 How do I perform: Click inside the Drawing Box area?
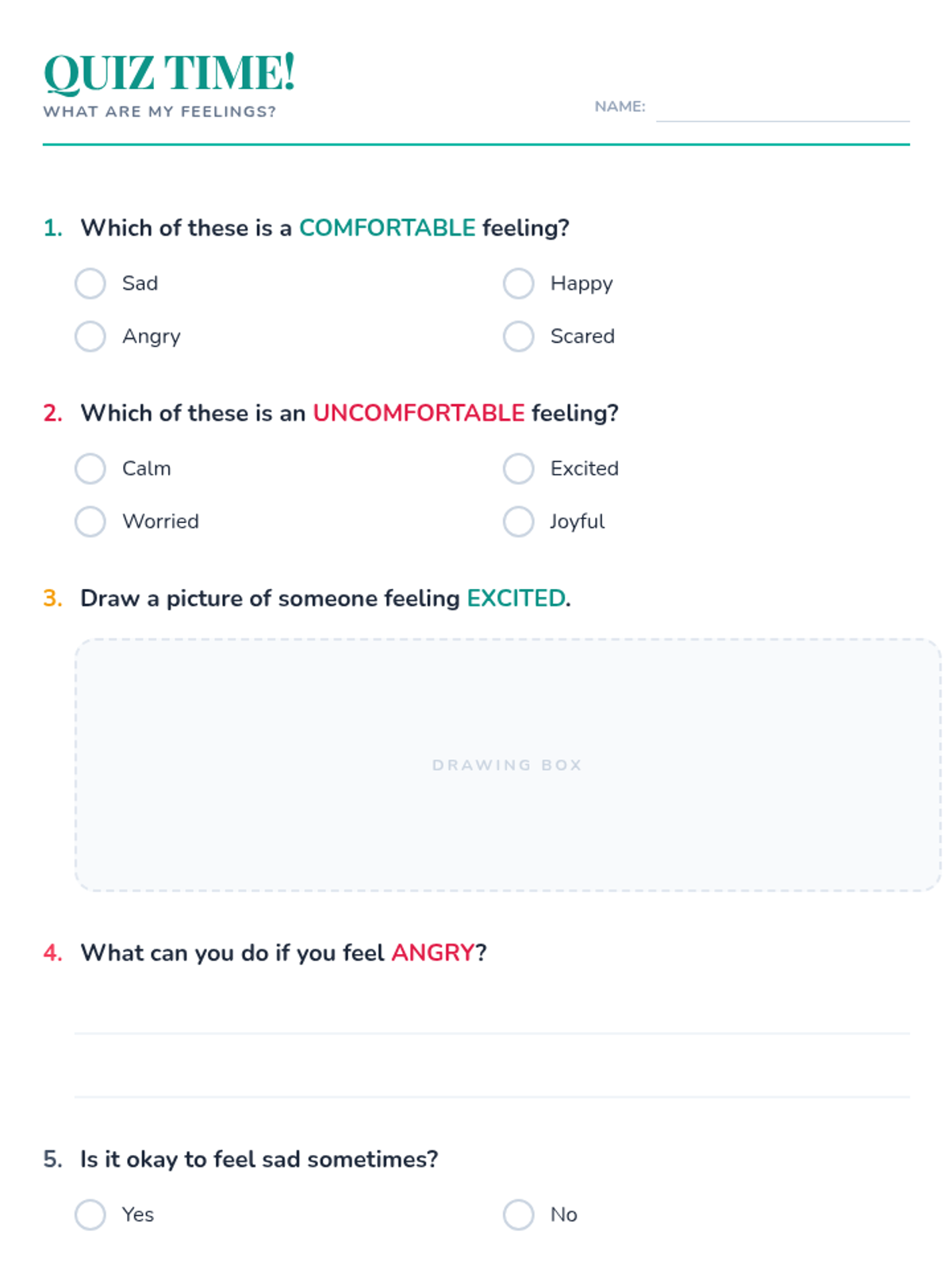(508, 765)
